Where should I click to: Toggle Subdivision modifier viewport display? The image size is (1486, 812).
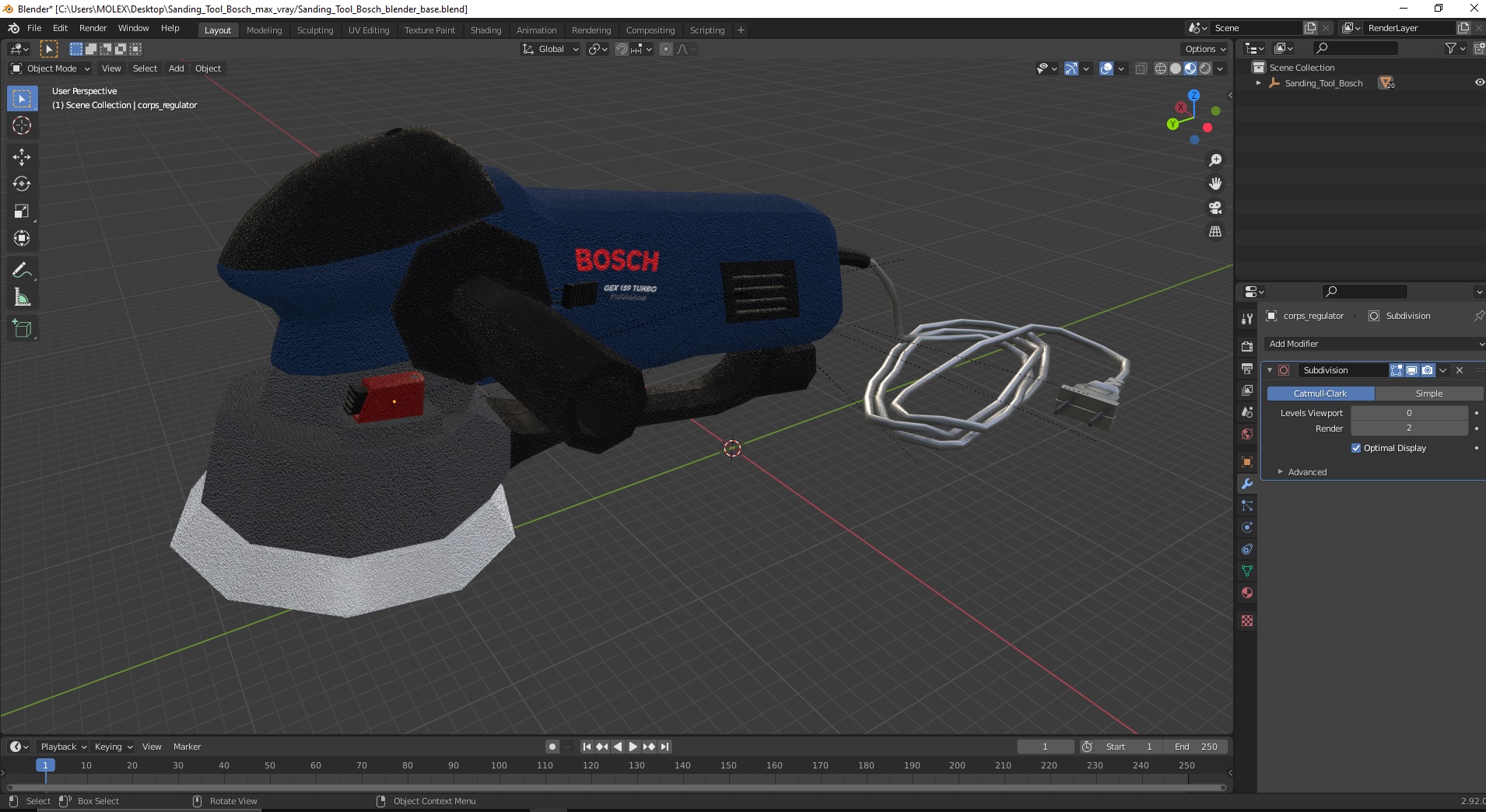point(1411,370)
